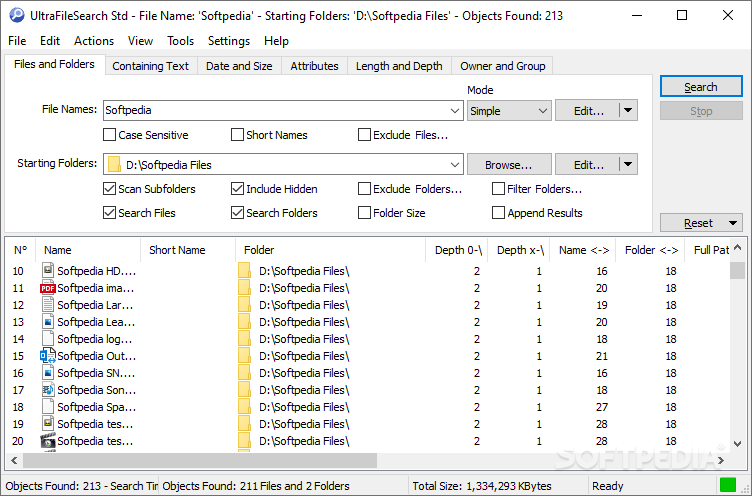Switch to the Attributes tab
Image resolution: width=752 pixels, height=496 pixels.
point(314,66)
